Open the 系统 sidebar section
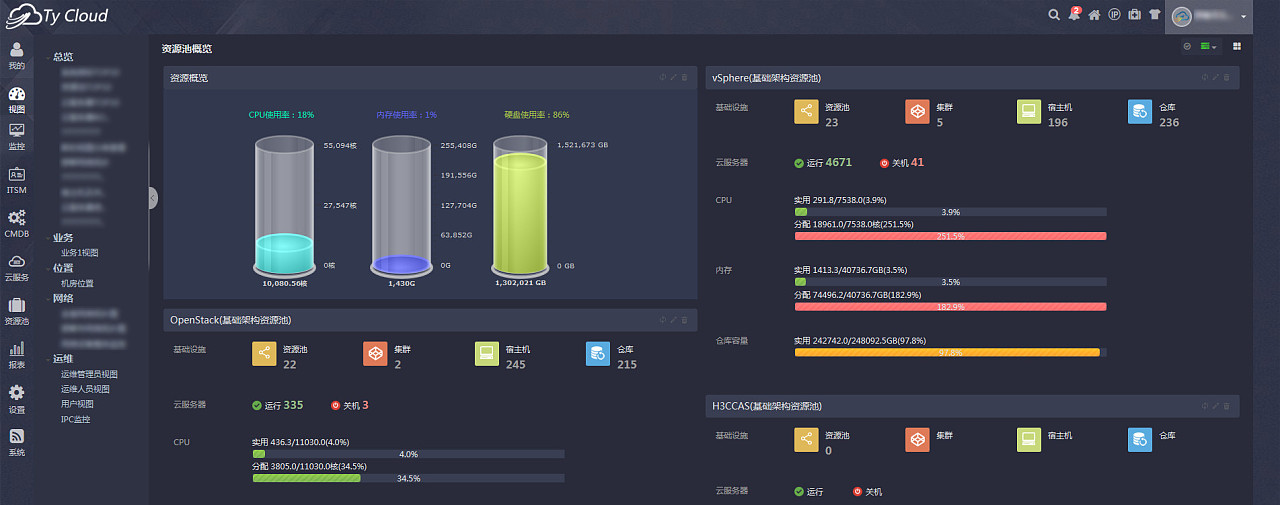This screenshot has width=1280, height=505. pyautogui.click(x=17, y=443)
